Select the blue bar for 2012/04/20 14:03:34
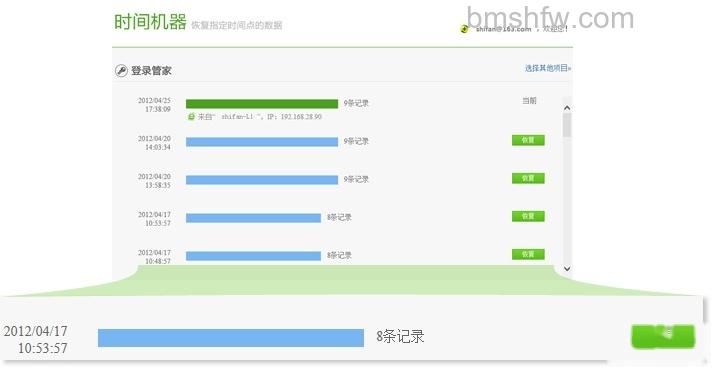The width and height of the screenshot is (716, 377). 262,142
